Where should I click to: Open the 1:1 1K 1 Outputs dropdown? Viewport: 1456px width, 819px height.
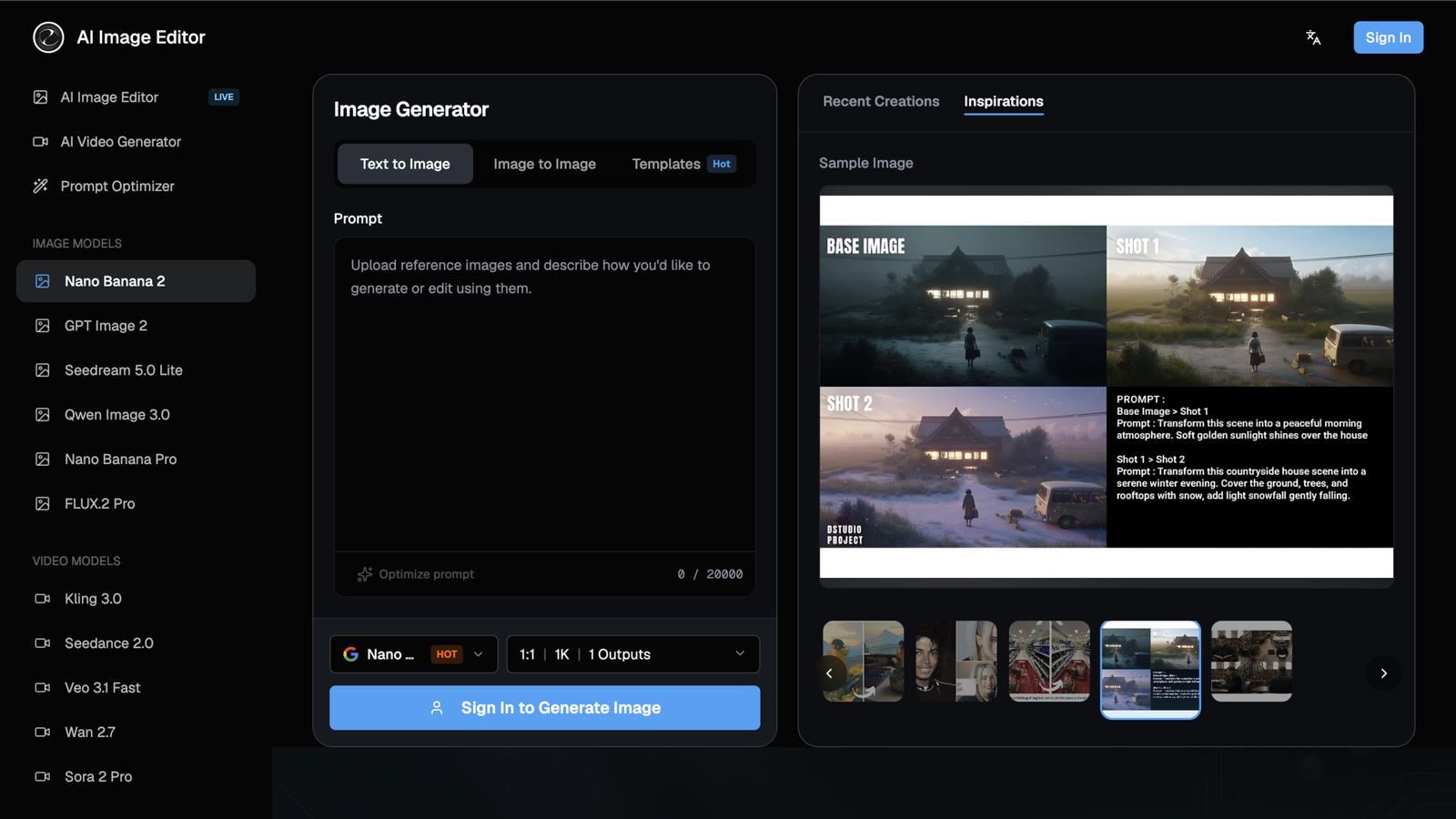click(x=633, y=654)
